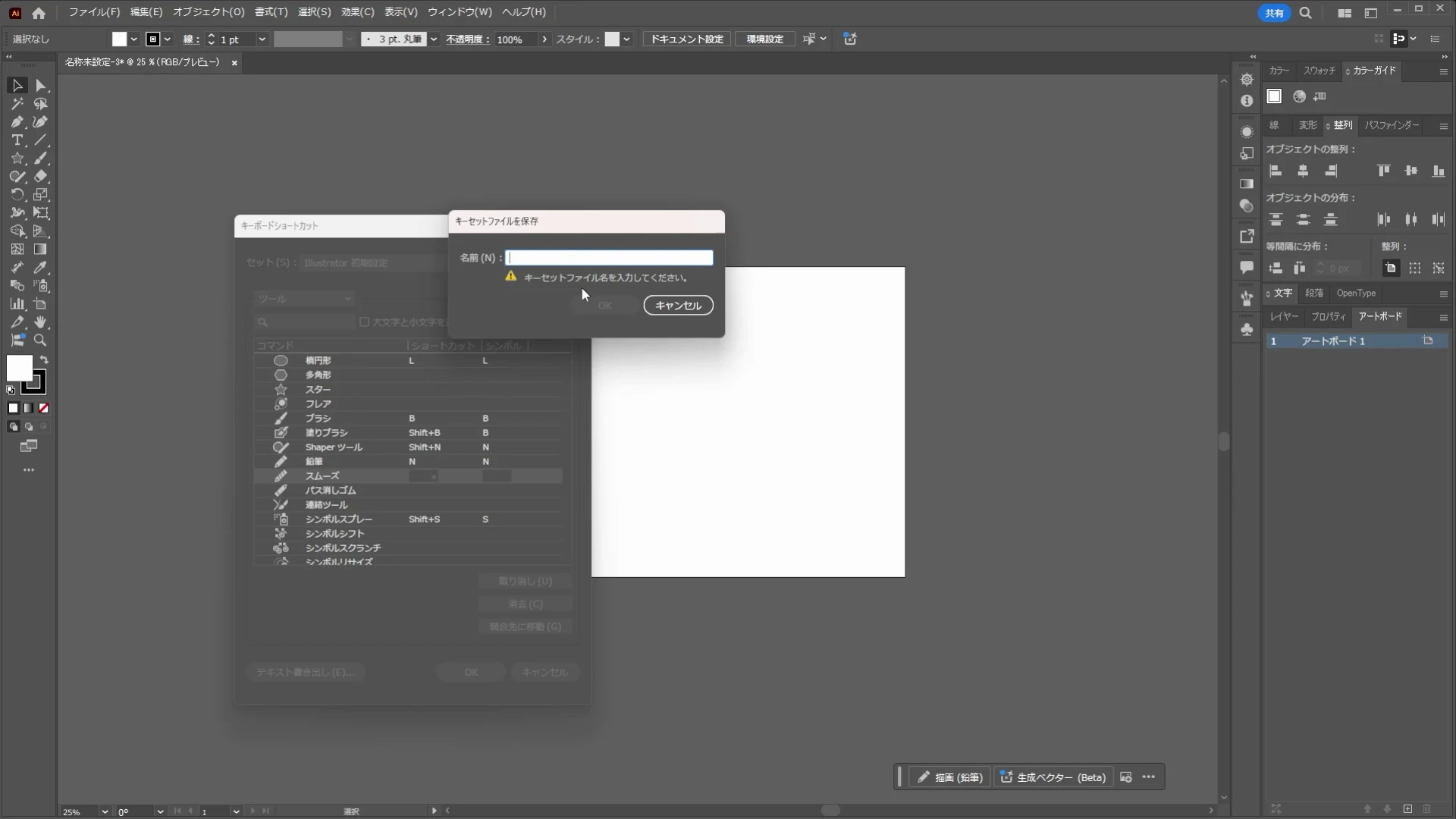Swap fill and stroke arrow
The image size is (1456, 819).
click(44, 360)
